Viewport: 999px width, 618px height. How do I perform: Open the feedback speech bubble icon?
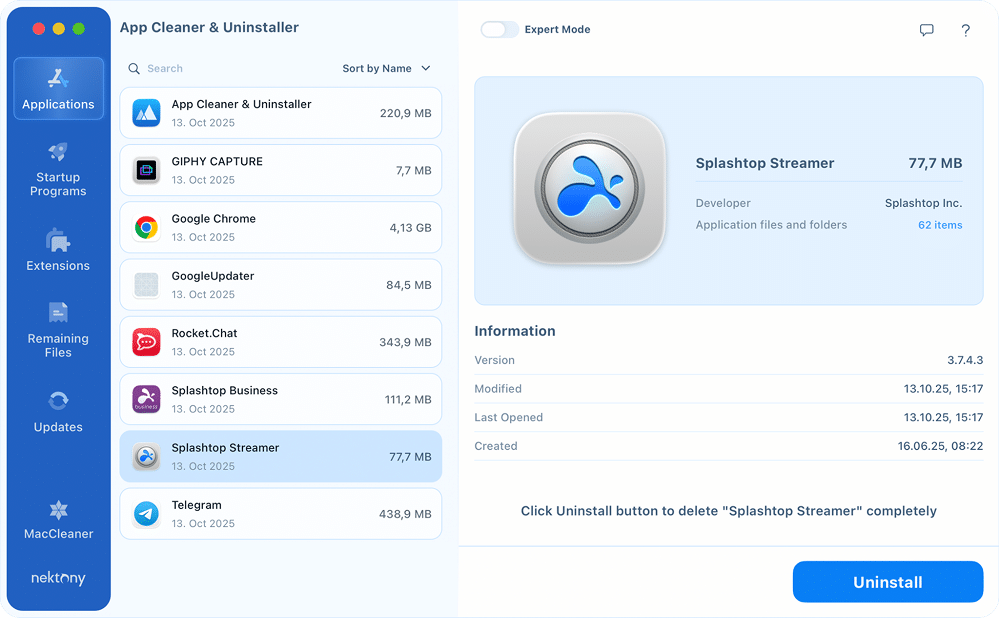tap(926, 30)
